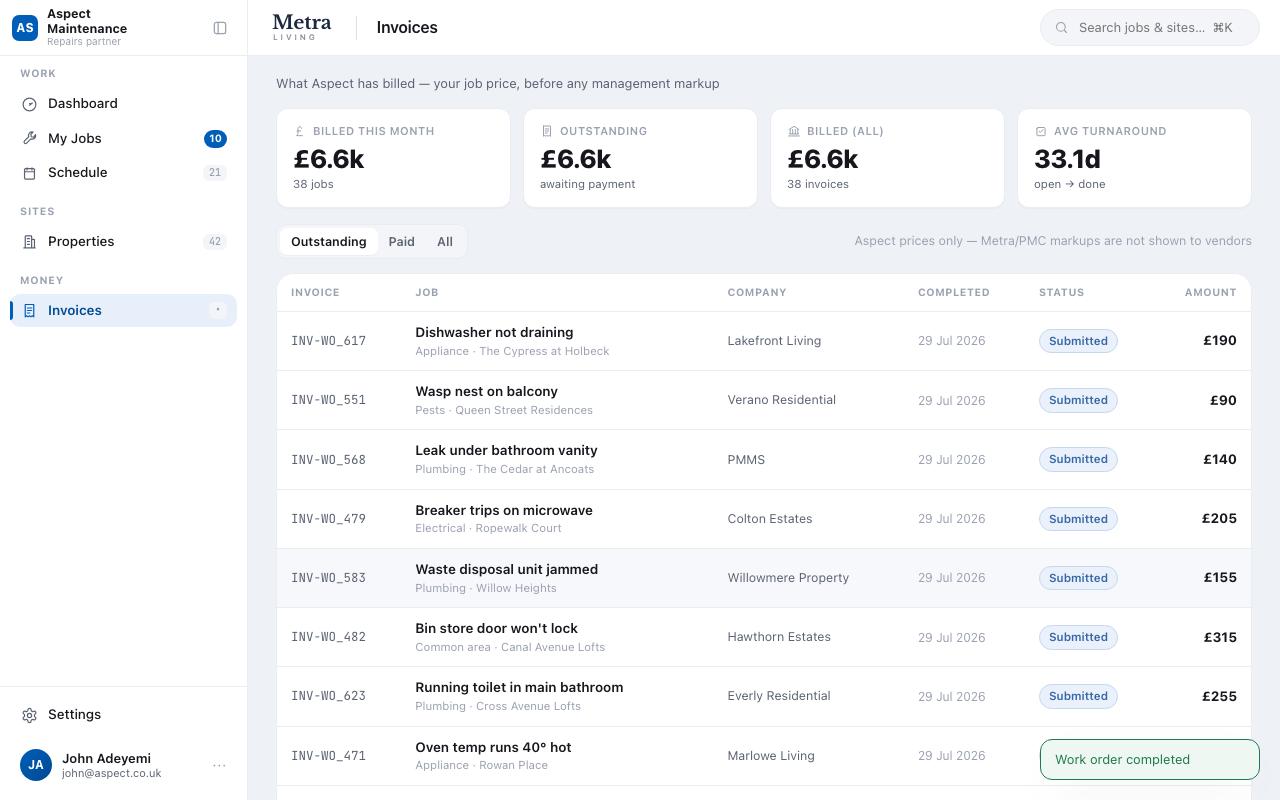Click the My Jobs count badge 10

click(x=215, y=139)
